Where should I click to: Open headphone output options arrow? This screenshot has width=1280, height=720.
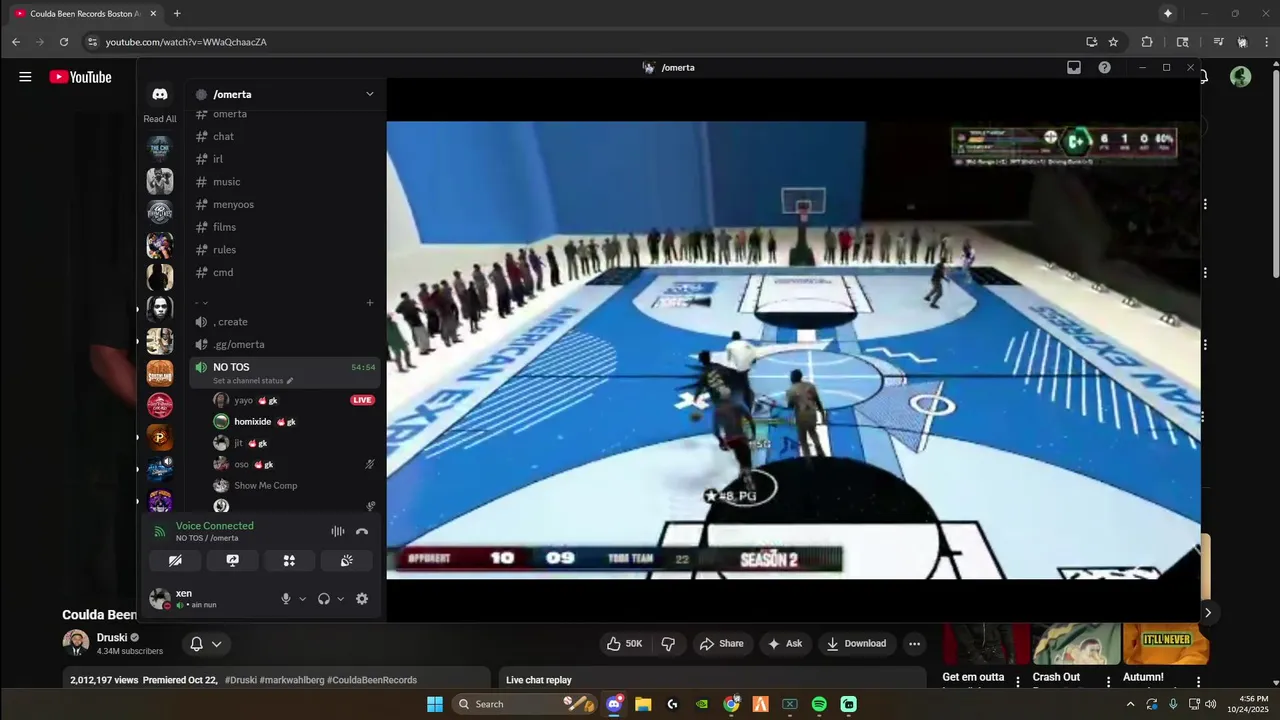(x=340, y=599)
